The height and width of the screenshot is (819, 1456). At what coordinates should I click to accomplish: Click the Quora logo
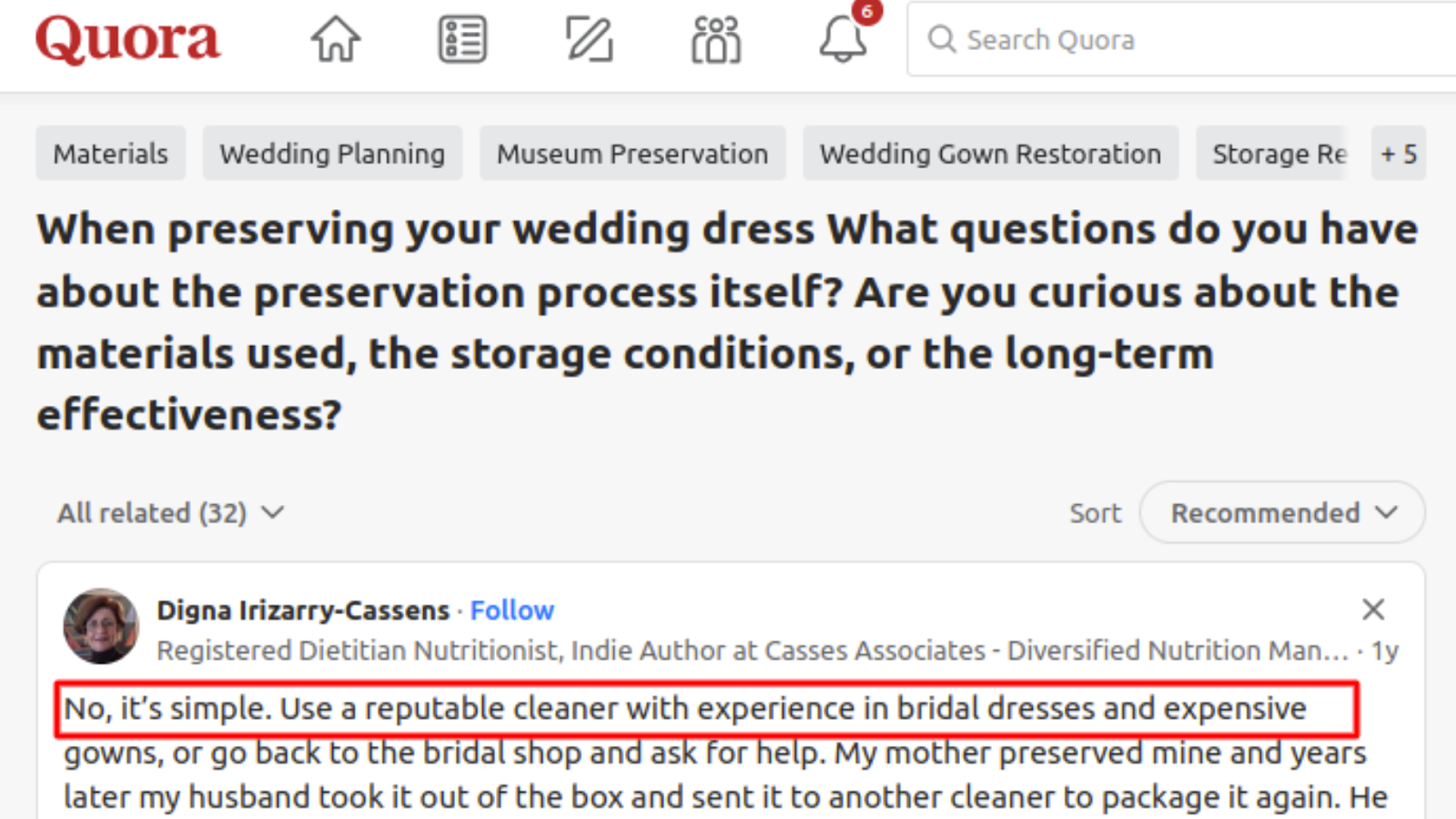click(x=127, y=40)
